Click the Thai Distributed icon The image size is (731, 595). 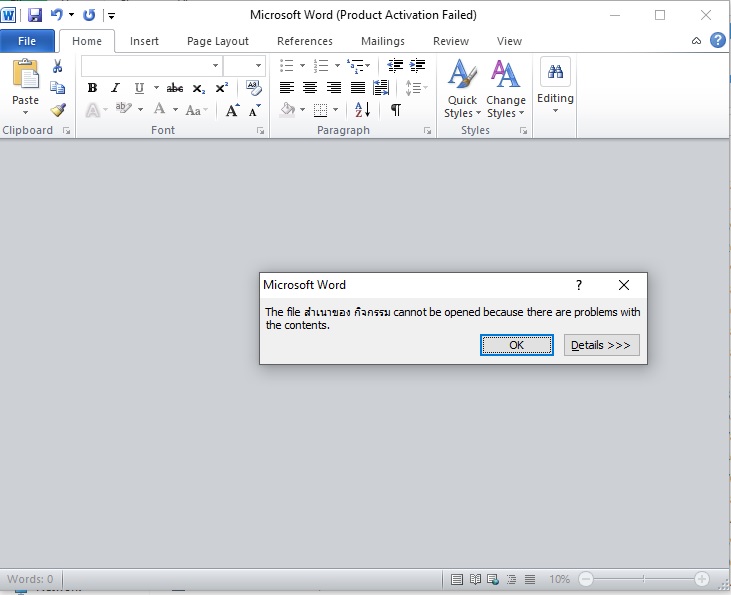(381, 88)
